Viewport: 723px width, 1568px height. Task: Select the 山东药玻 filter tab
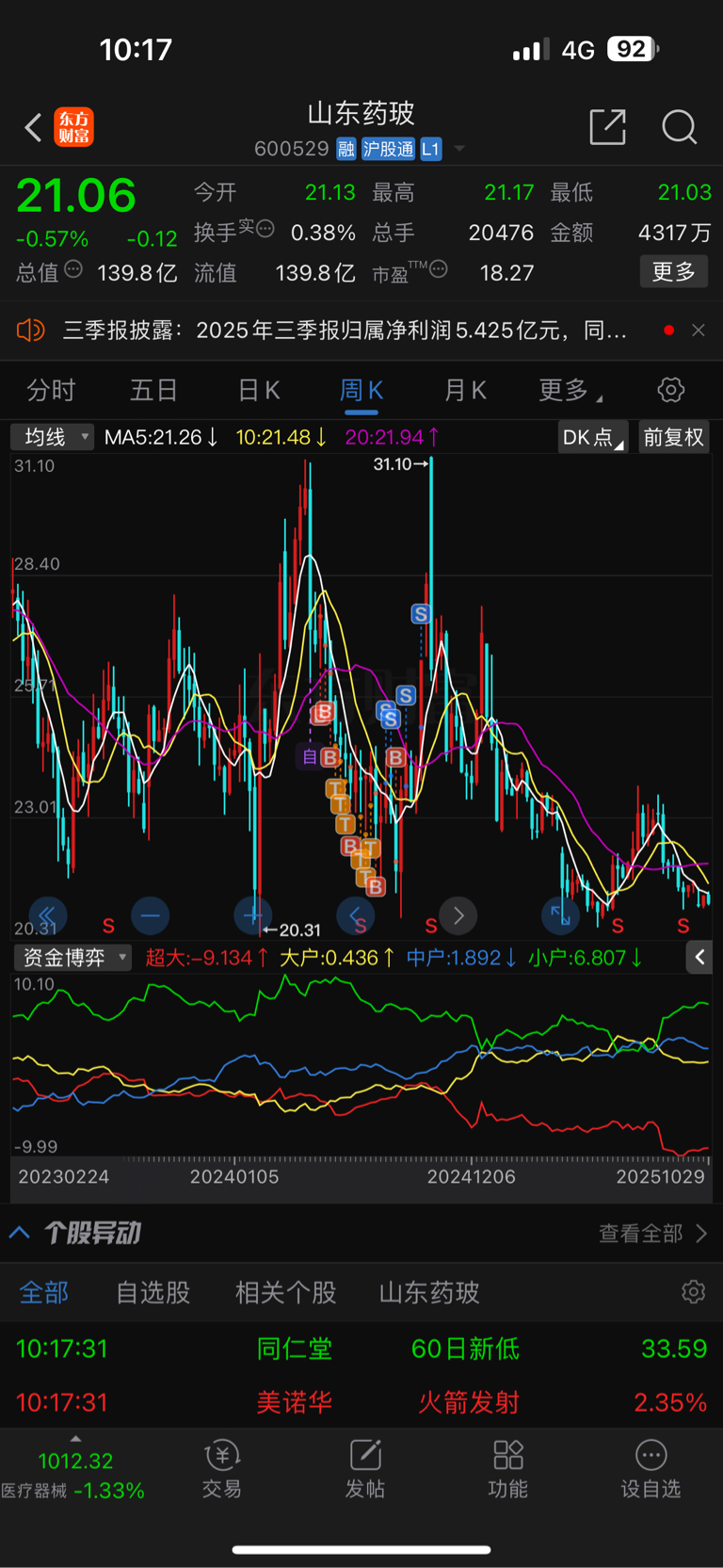point(429,1292)
